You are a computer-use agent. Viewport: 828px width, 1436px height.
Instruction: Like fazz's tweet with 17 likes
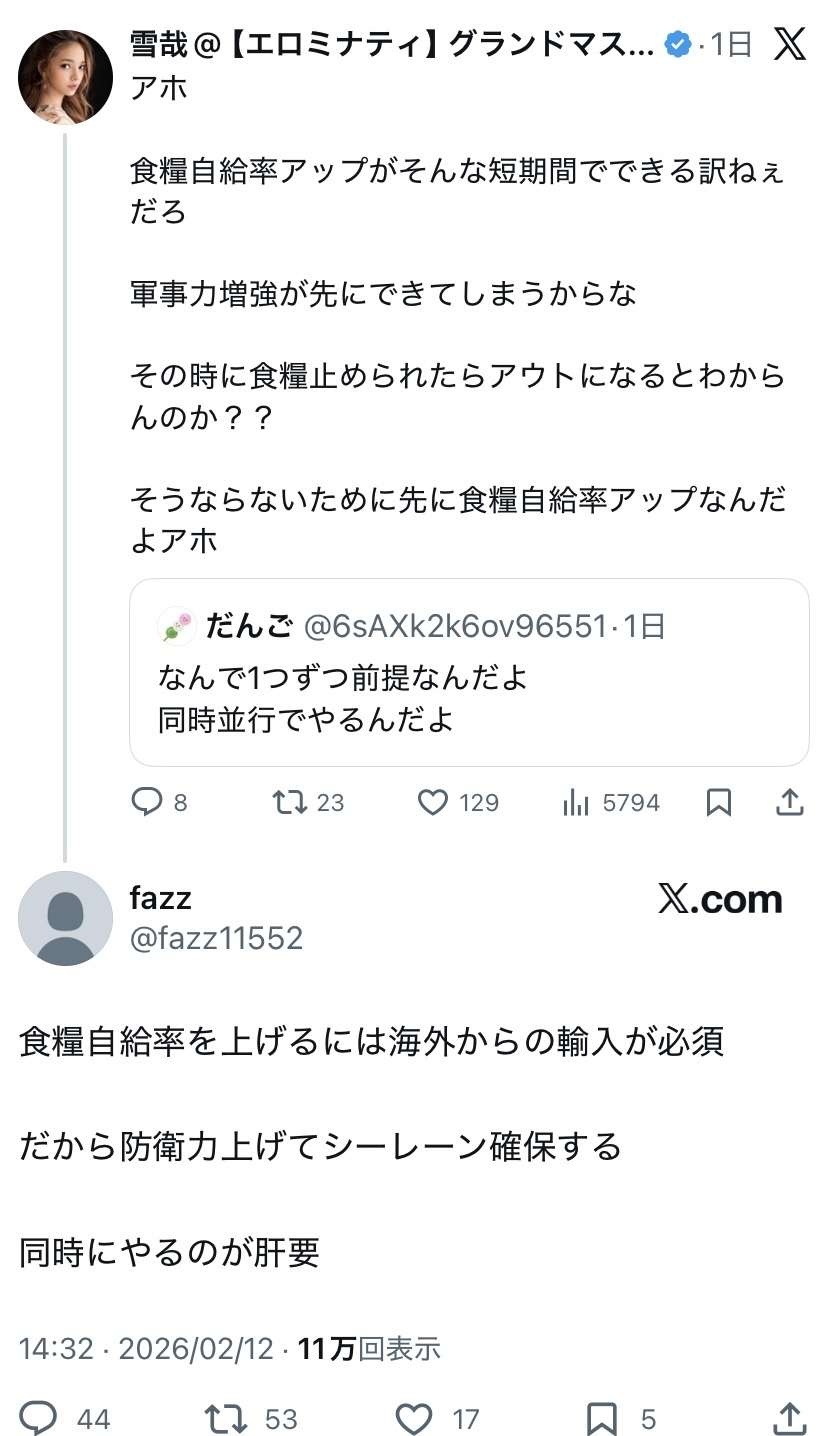413,1418
